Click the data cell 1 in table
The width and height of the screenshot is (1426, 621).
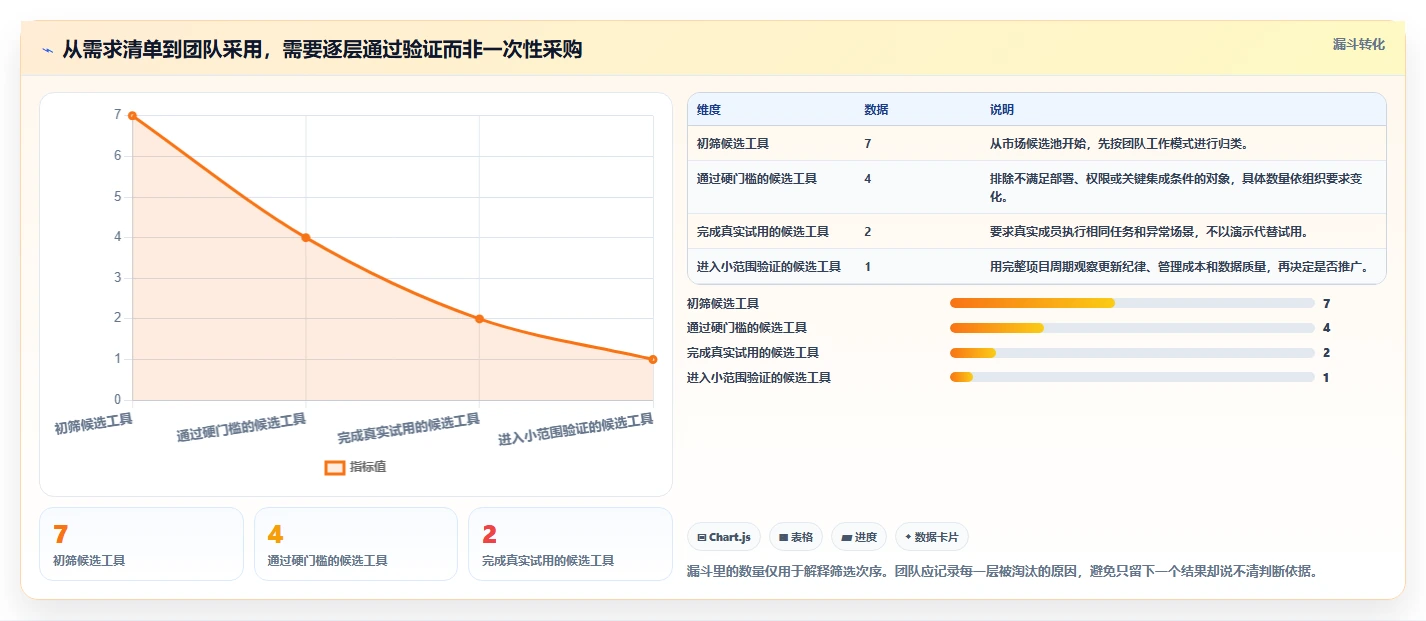[868, 267]
